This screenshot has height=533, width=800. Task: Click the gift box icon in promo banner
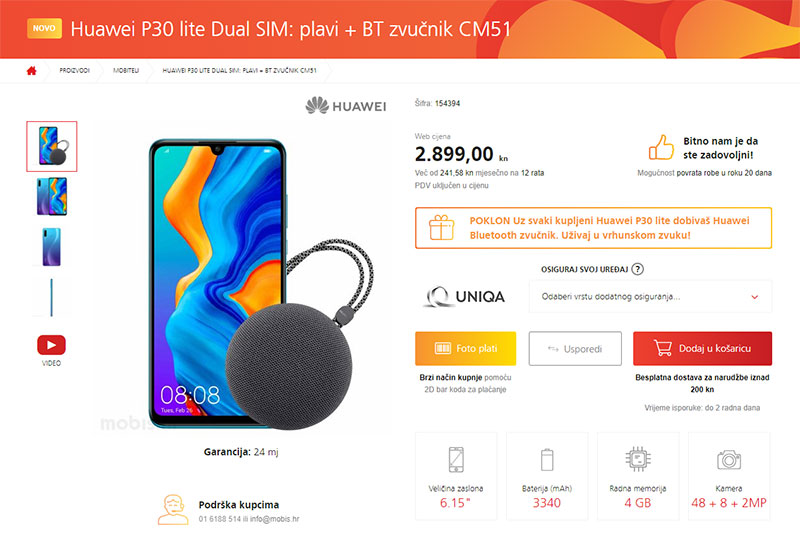(441, 227)
